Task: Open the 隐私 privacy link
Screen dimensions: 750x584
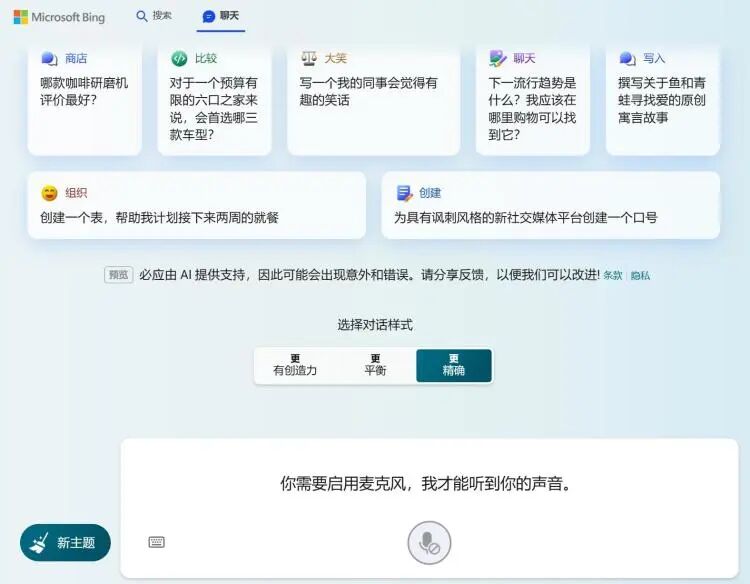Action: [640, 275]
